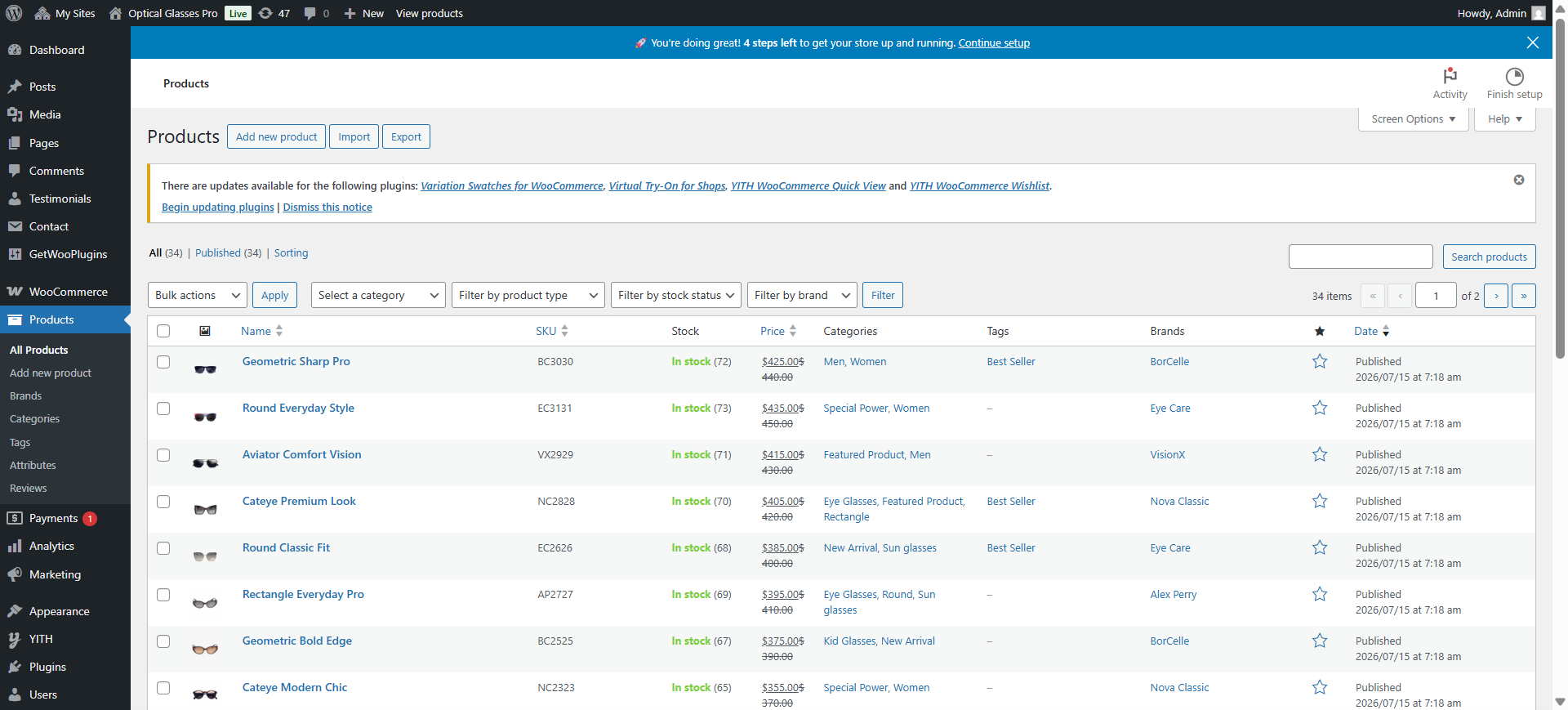This screenshot has width=1568, height=710.
Task: Open the WooCommerce sidebar item
Action: pyautogui.click(x=65, y=292)
